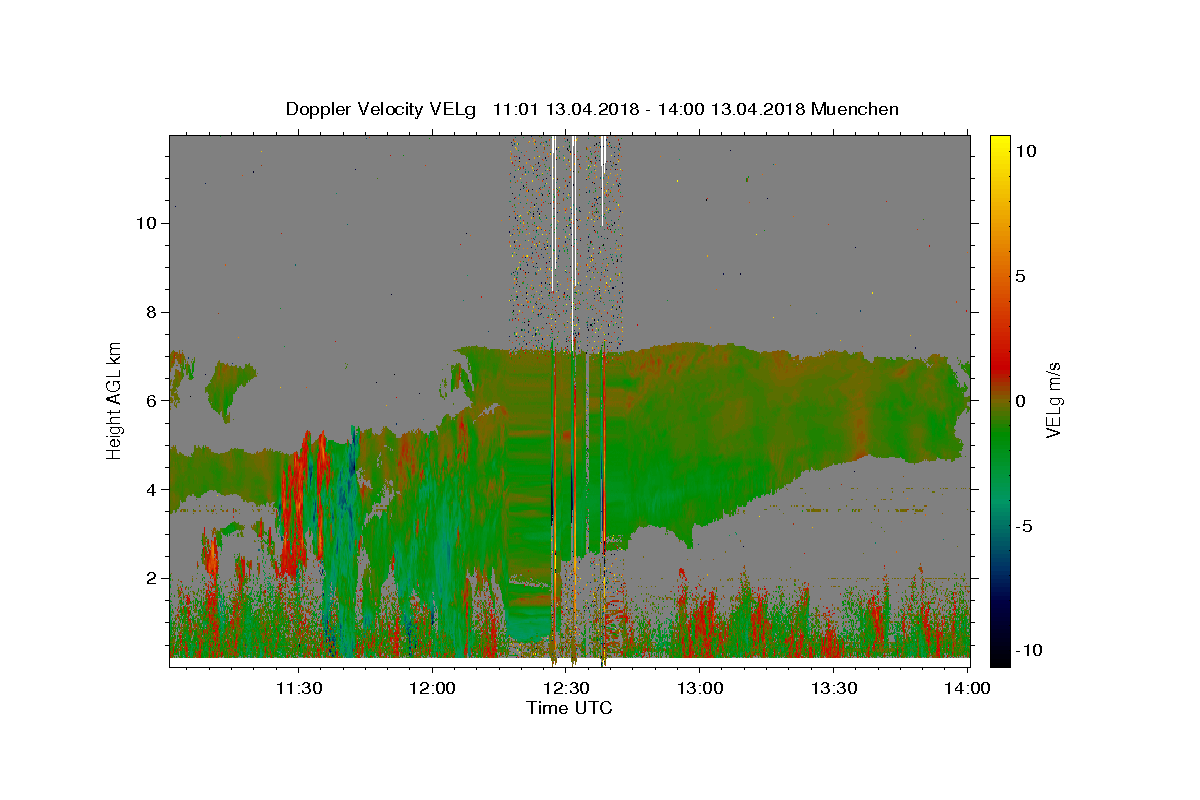
Task: Click the '12:30' time axis label
Action: [566, 688]
